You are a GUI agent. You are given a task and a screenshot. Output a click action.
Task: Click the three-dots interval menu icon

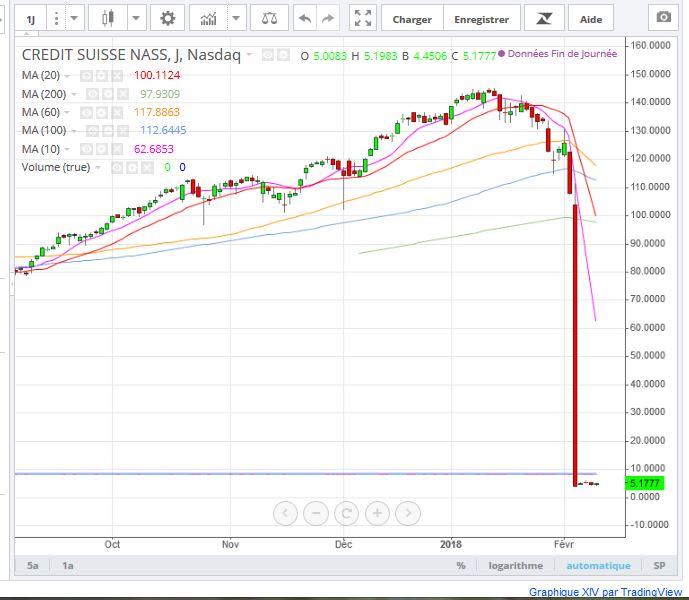56,18
